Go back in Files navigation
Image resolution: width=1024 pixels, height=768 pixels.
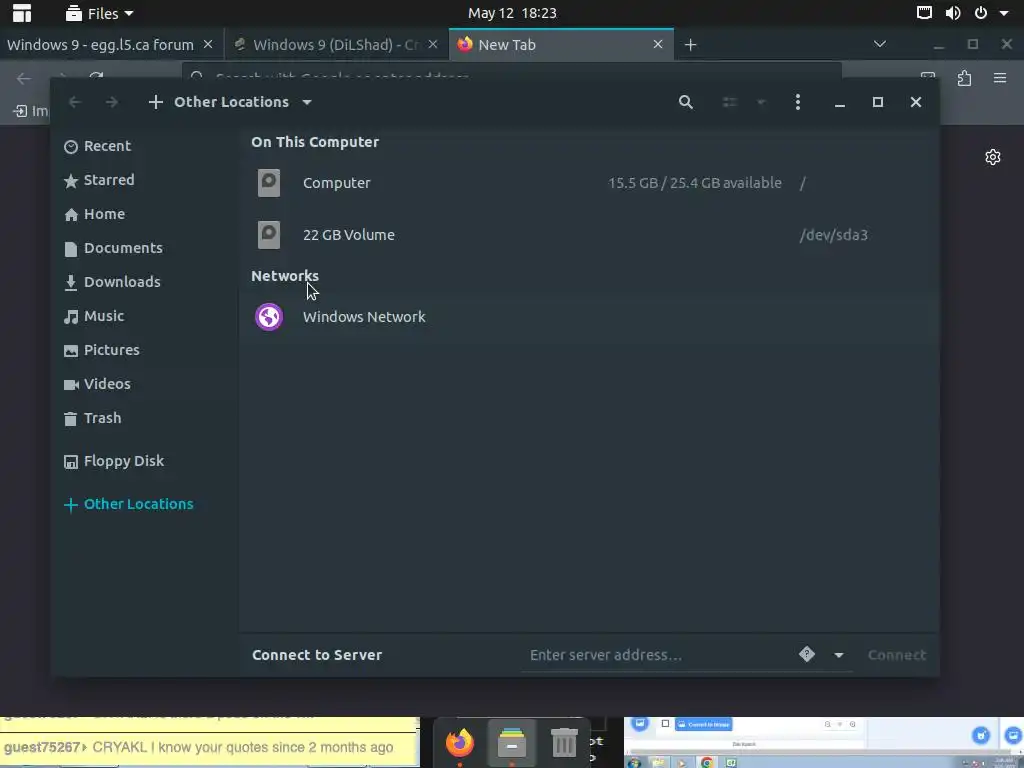[x=74, y=102]
